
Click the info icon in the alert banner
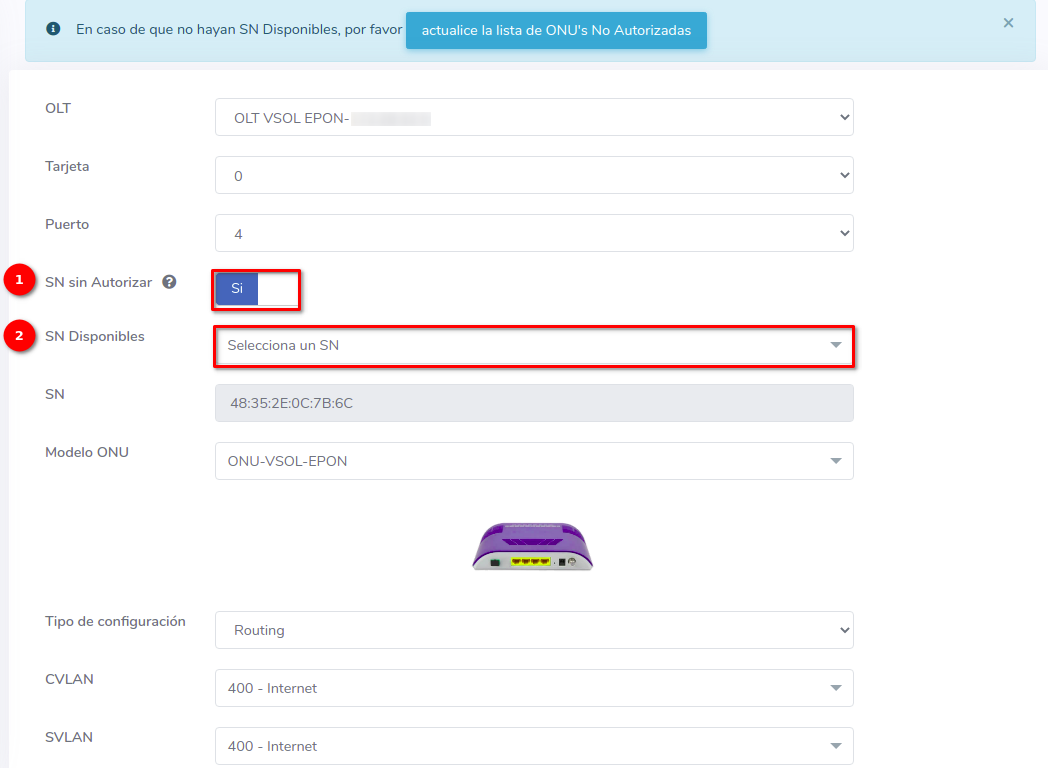pyautogui.click(x=54, y=29)
